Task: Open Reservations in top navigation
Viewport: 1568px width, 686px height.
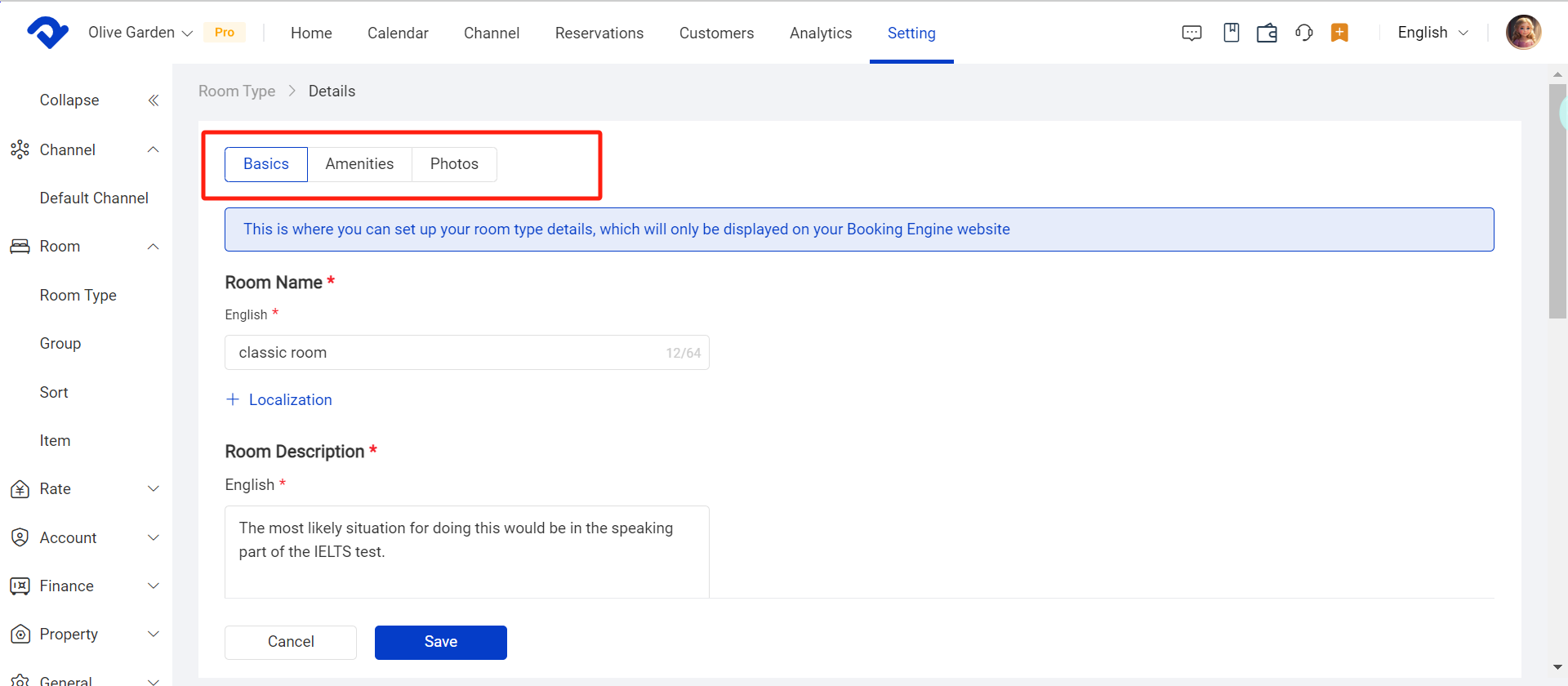Action: (x=599, y=33)
